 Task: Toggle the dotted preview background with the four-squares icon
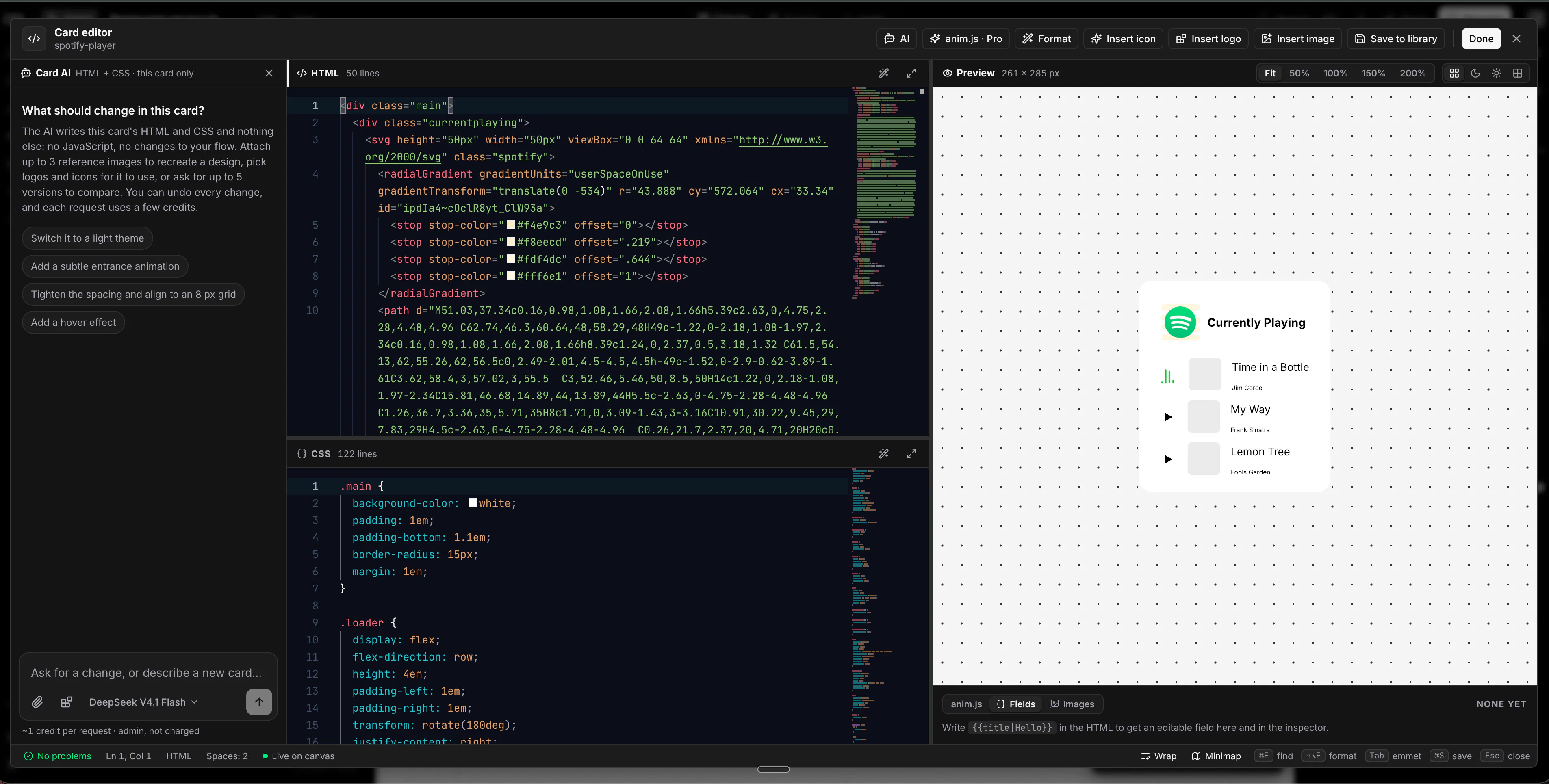click(1454, 73)
